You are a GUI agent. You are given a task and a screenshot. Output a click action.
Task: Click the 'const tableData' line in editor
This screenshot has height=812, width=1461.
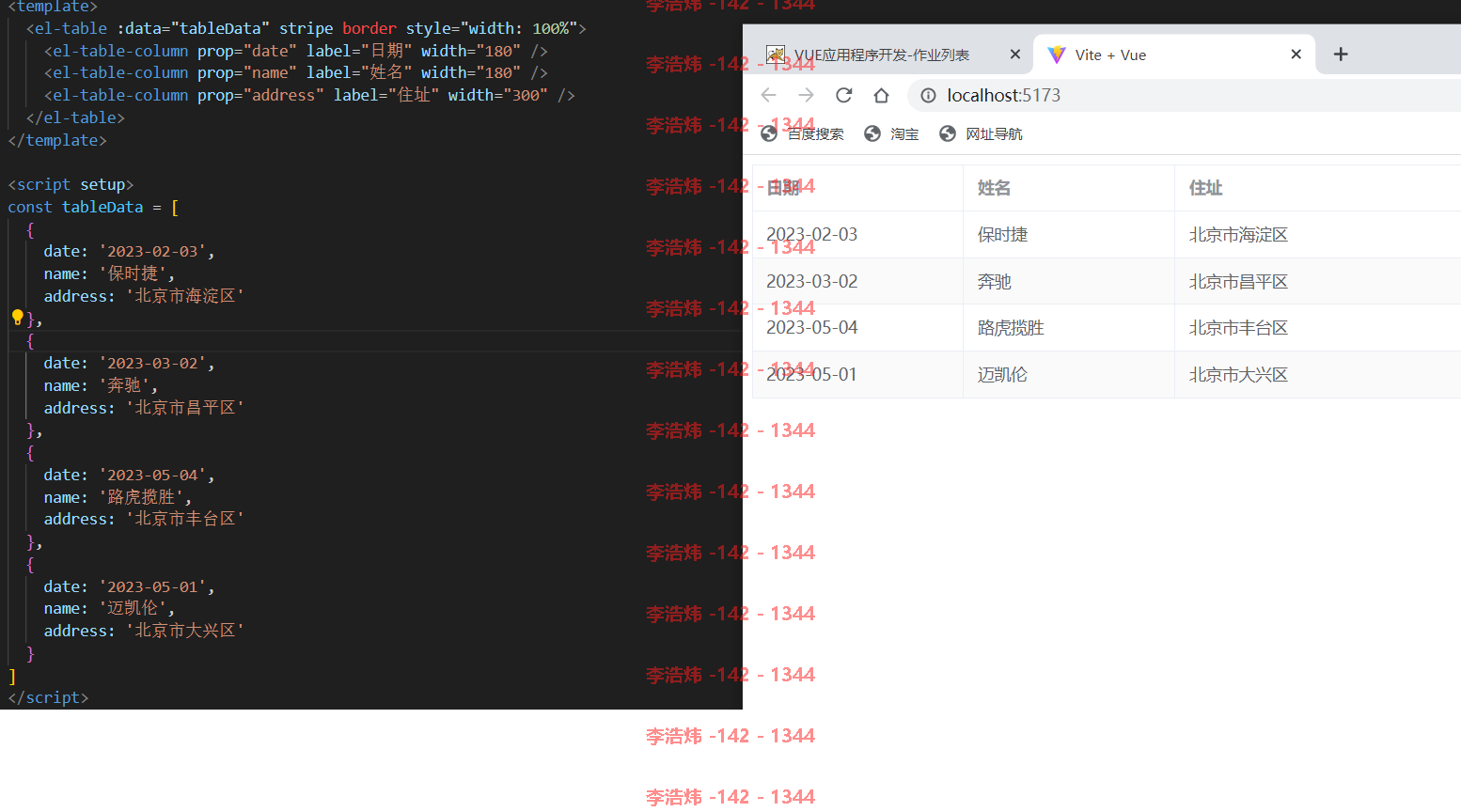93,207
